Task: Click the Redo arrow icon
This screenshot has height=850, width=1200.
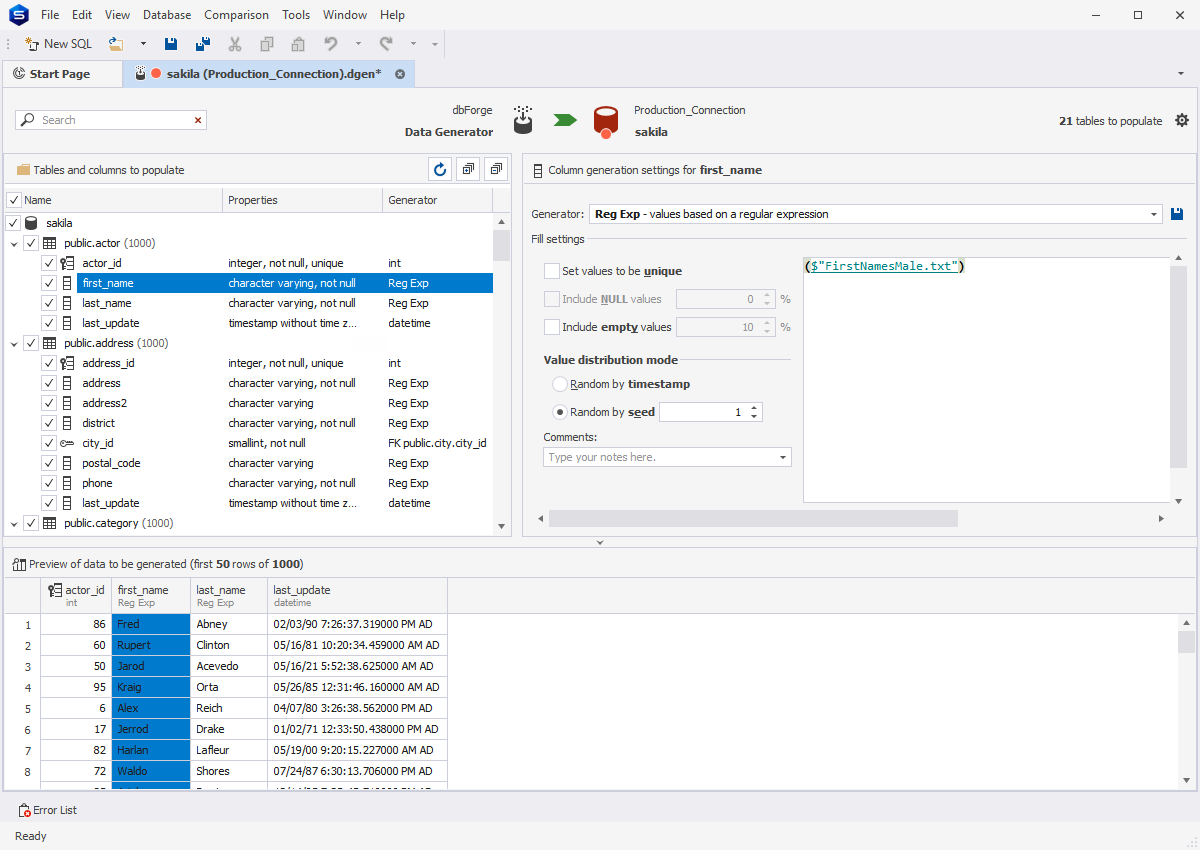Action: coord(386,44)
